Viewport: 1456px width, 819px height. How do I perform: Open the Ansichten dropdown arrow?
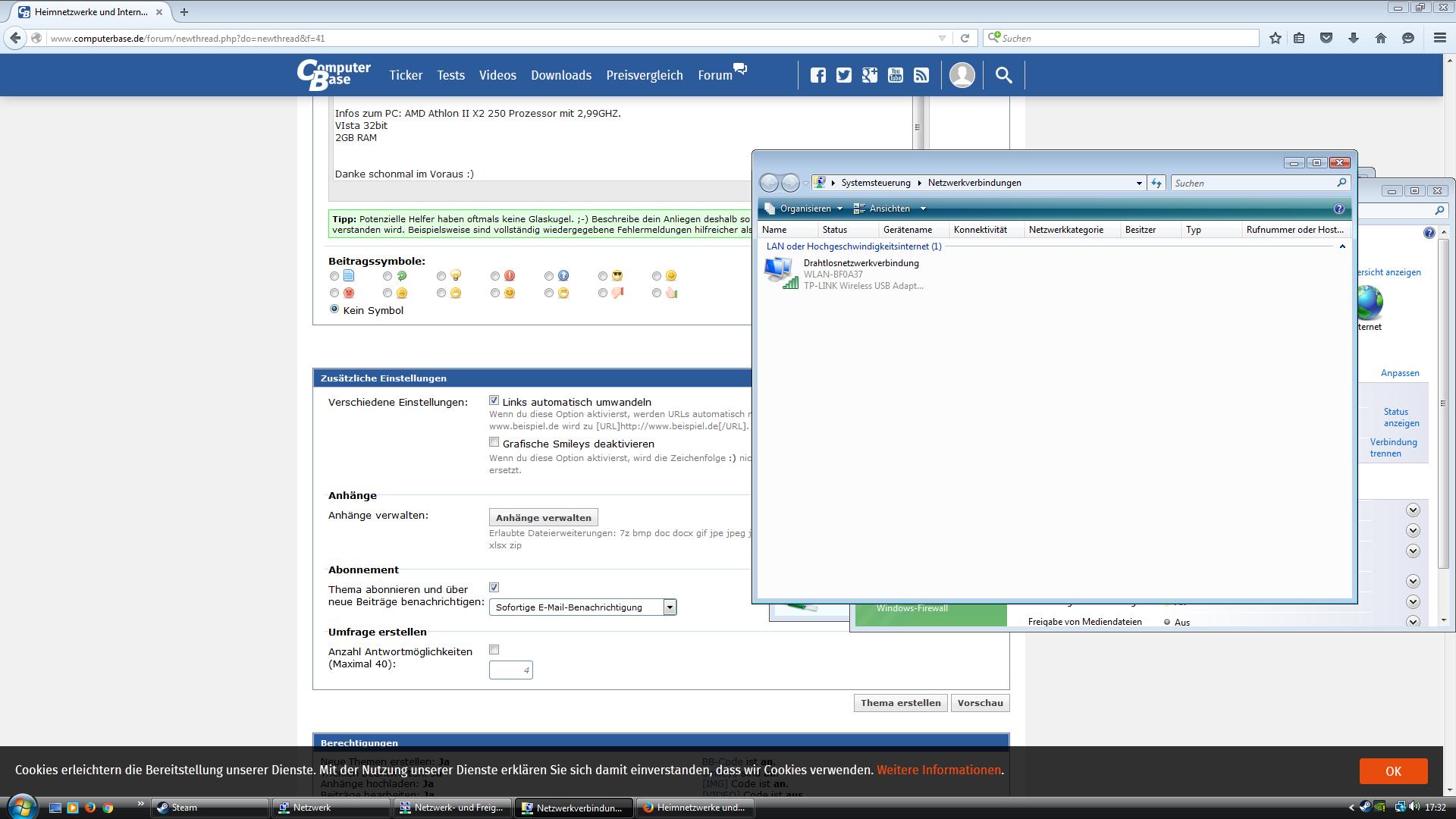pos(923,209)
